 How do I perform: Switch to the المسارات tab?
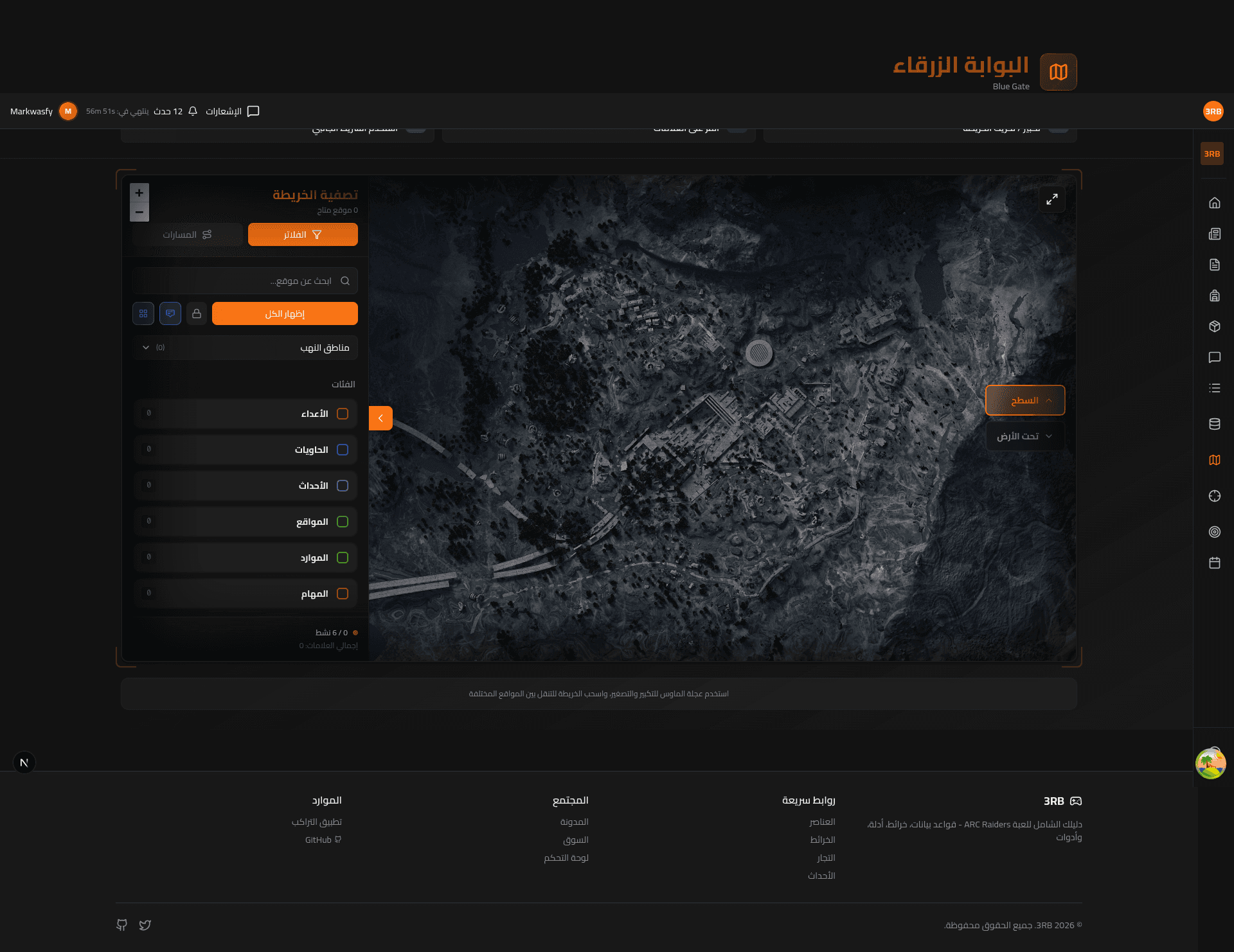click(x=187, y=234)
